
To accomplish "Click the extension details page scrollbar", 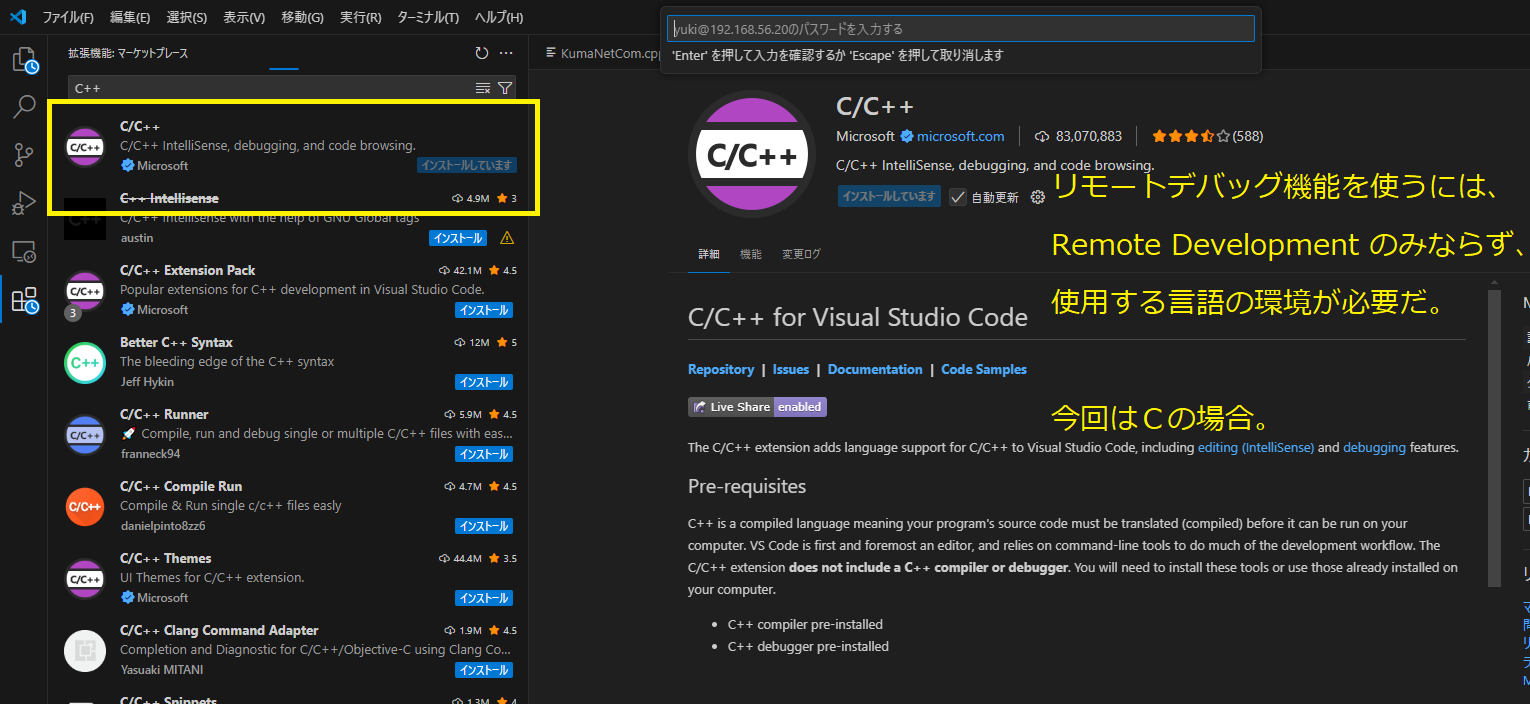I will pyautogui.click(x=1495, y=437).
